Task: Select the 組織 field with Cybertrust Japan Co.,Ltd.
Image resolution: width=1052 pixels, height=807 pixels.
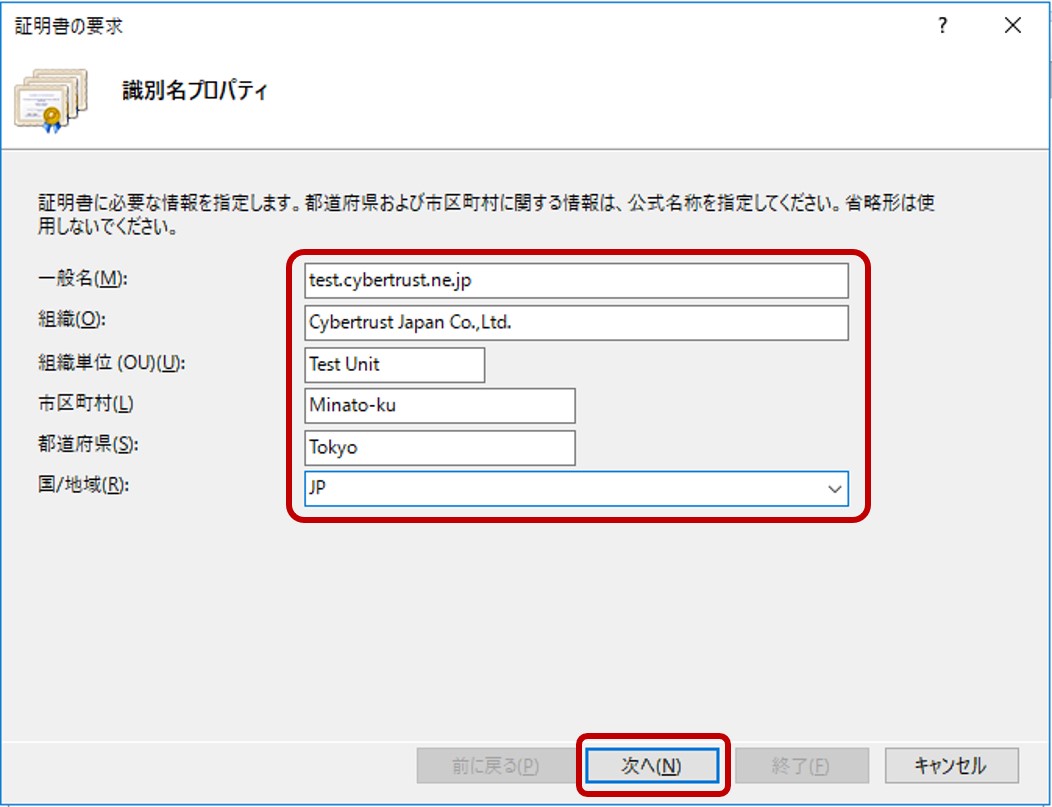Action: [577, 323]
